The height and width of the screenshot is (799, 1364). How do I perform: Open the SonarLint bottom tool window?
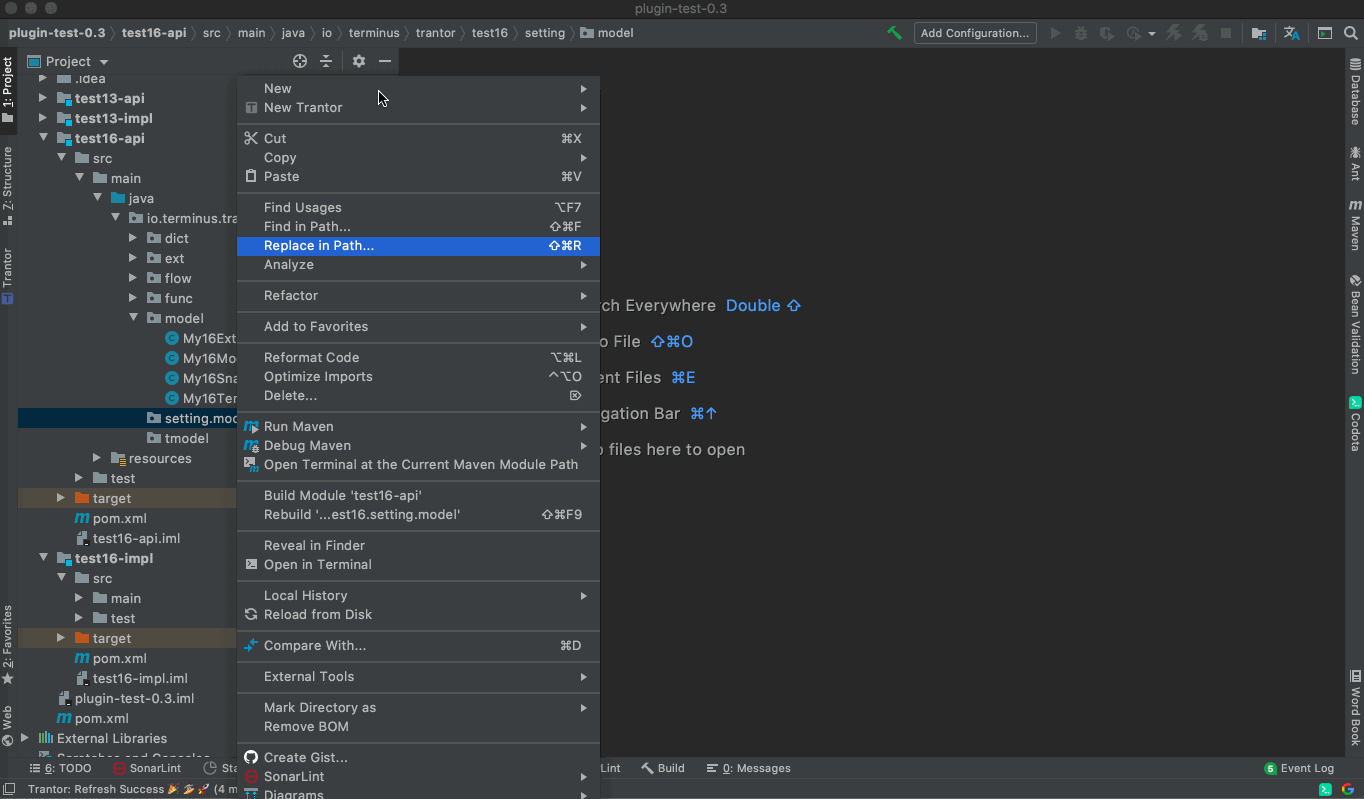coord(147,768)
